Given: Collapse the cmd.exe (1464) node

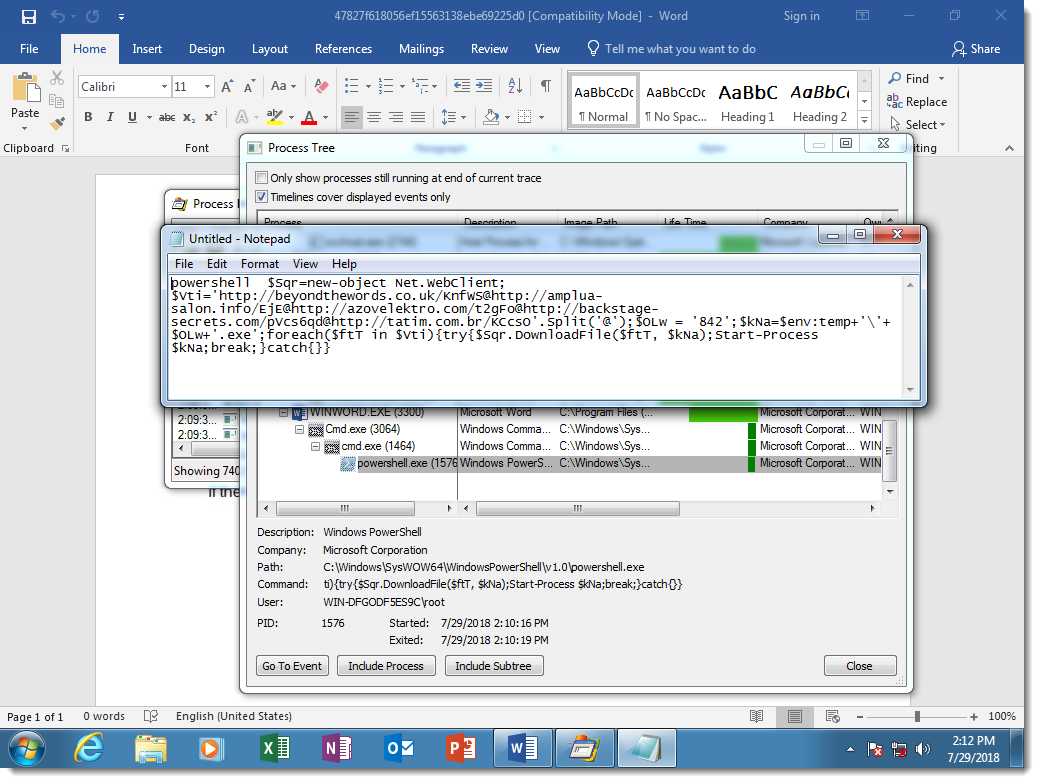Looking at the screenshot, I should pyautogui.click(x=315, y=446).
